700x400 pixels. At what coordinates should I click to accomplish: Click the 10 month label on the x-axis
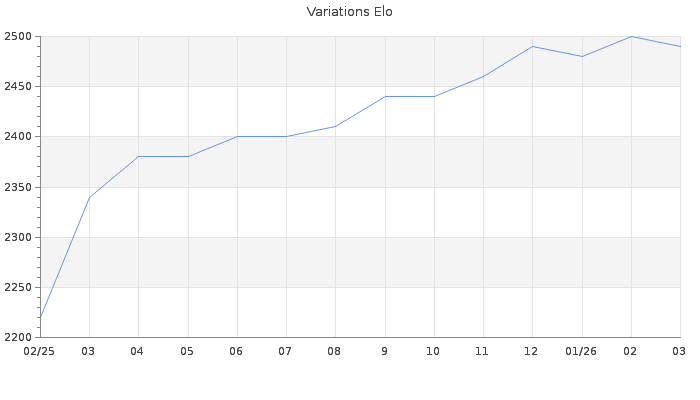433,352
